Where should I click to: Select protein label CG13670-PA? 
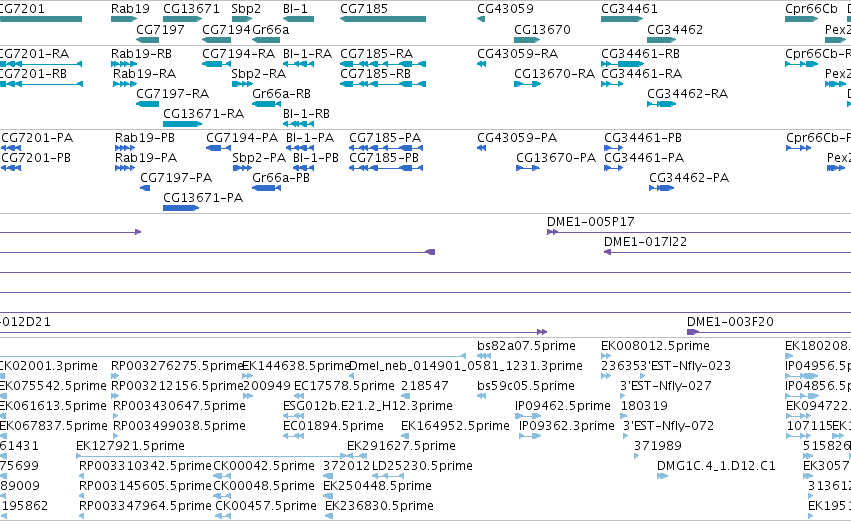point(556,158)
